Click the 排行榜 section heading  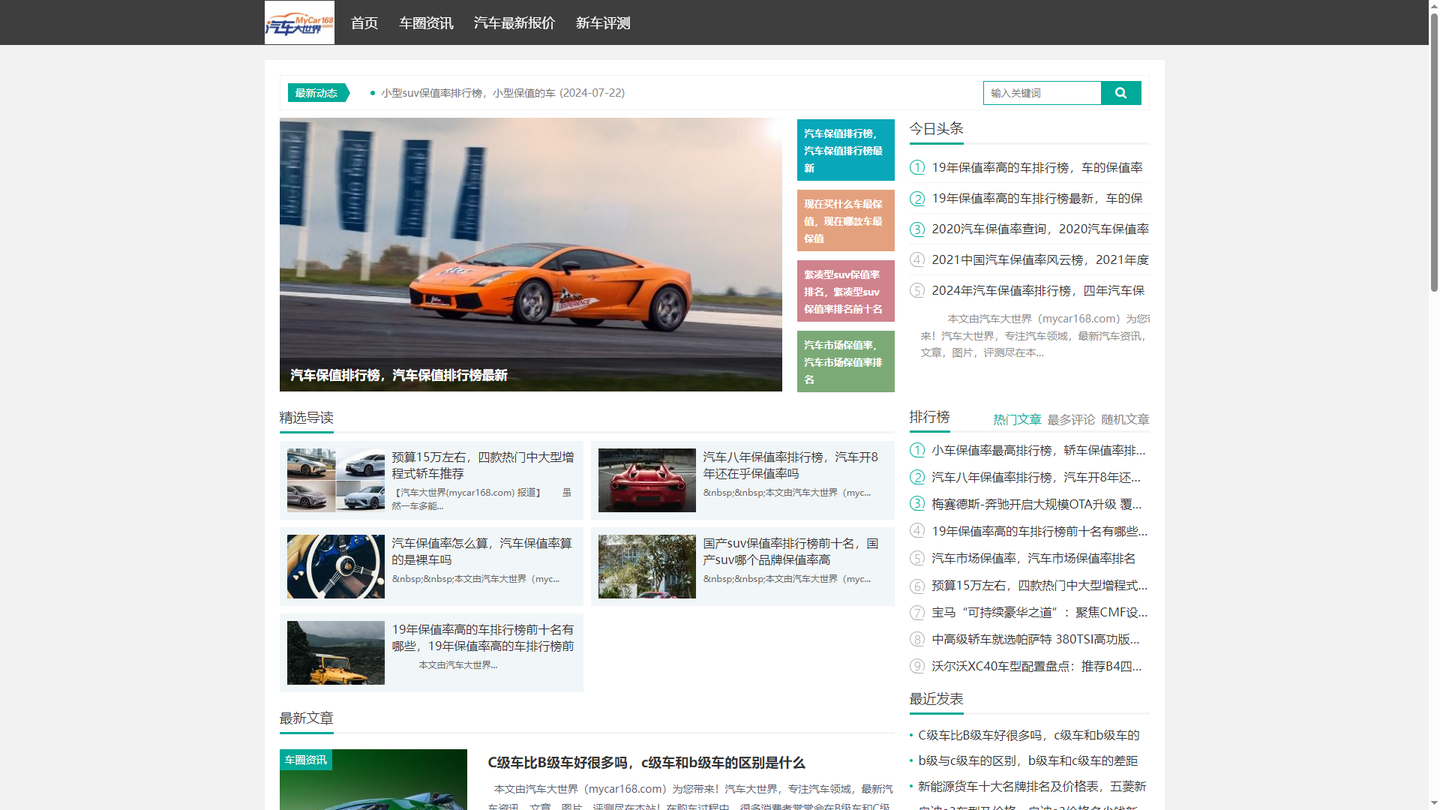(929, 417)
